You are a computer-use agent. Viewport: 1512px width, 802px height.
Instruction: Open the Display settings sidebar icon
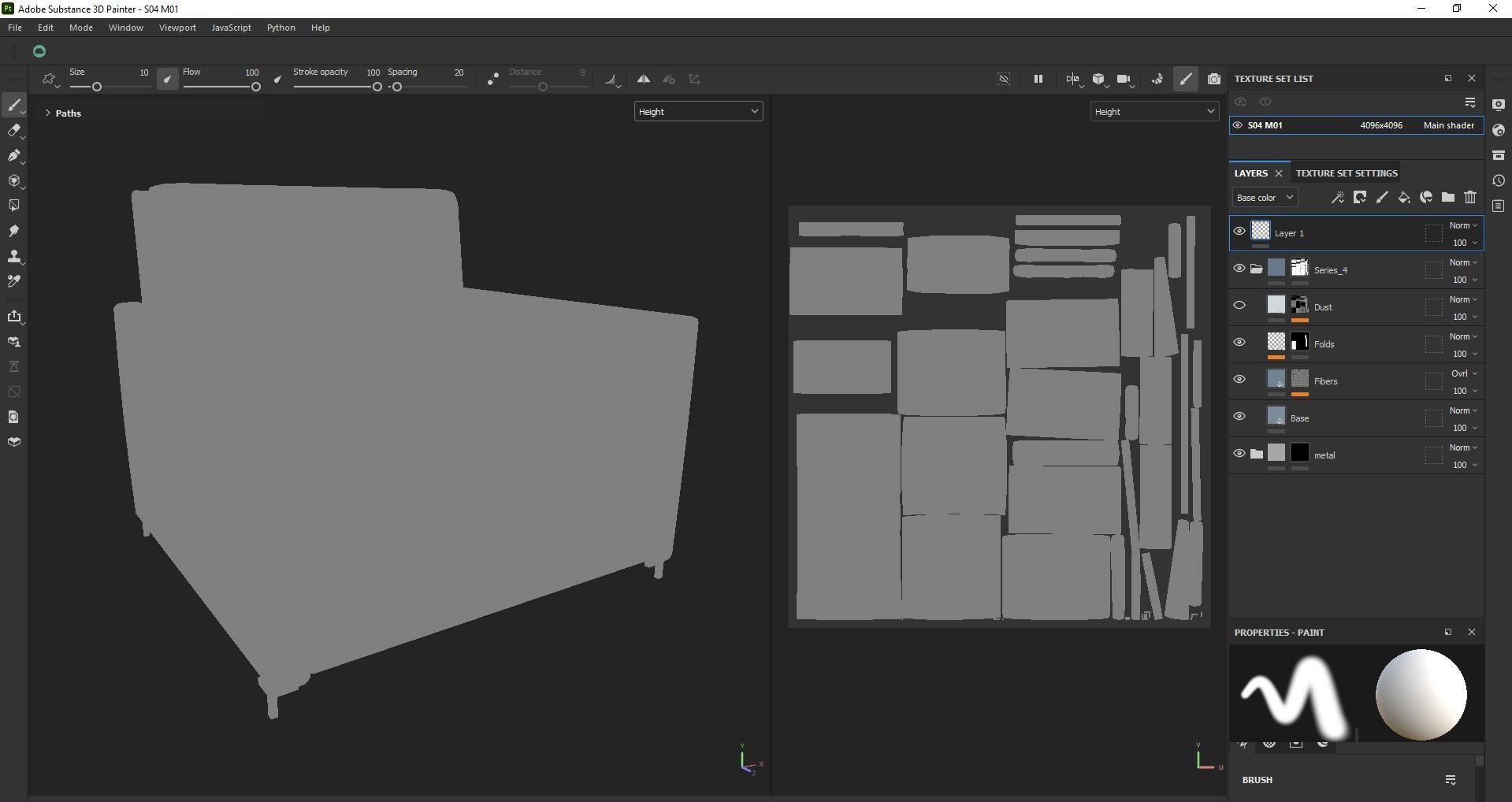[1499, 105]
